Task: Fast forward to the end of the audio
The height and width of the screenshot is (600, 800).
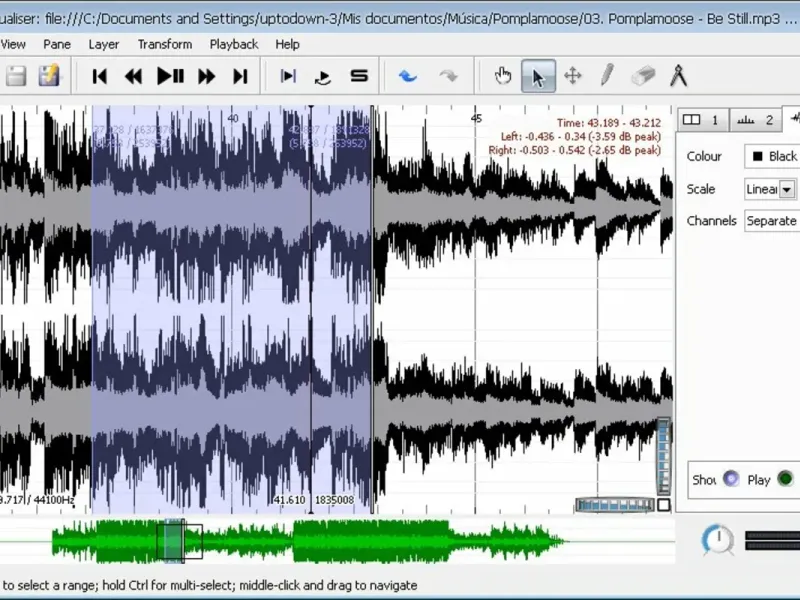Action: point(240,76)
